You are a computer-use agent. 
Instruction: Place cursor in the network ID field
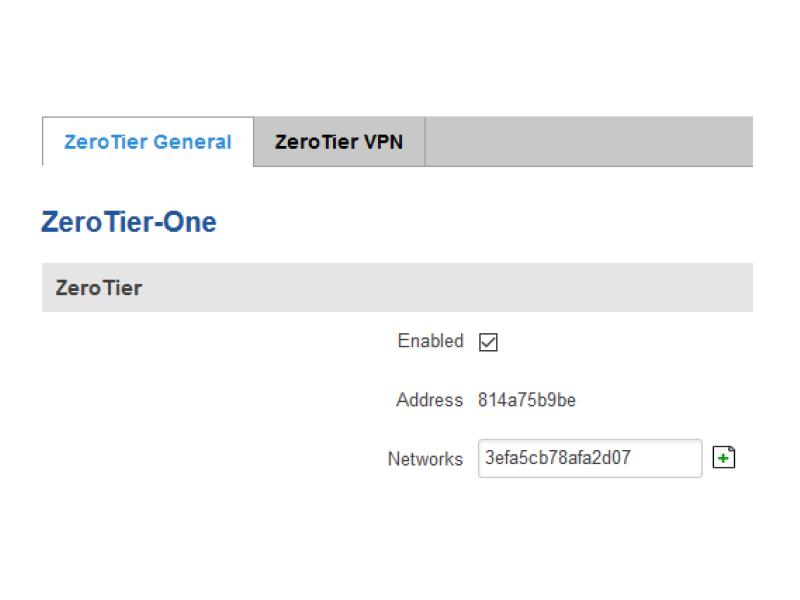pyautogui.click(x=590, y=458)
